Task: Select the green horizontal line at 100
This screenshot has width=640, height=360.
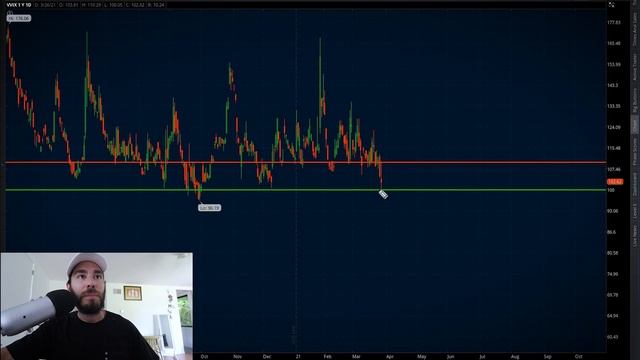Action: point(305,190)
